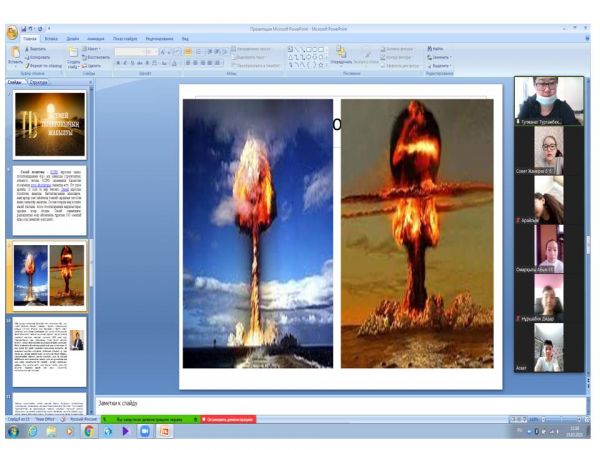Open the font name dropdown
600x450 pixels.
(146, 51)
